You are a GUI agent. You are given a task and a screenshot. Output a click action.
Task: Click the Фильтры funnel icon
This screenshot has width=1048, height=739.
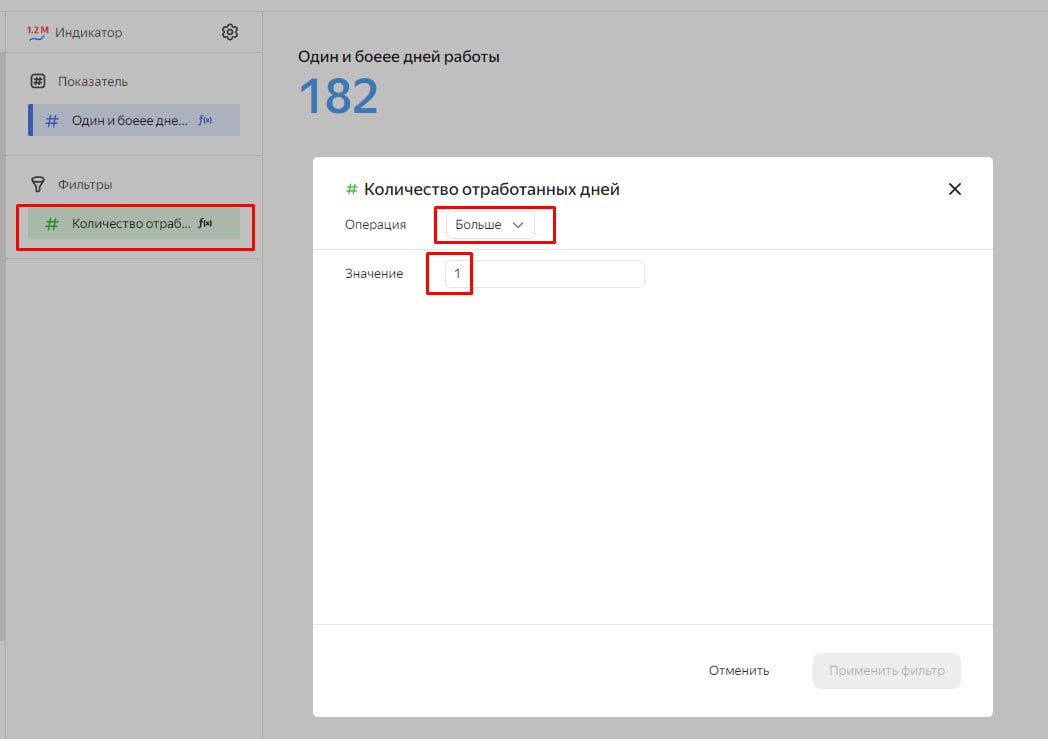click(38, 184)
